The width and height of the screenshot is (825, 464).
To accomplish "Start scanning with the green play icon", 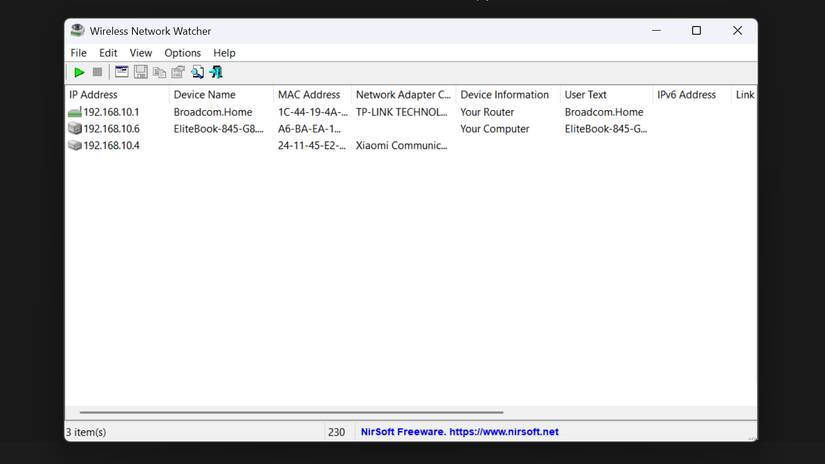I will pyautogui.click(x=79, y=72).
